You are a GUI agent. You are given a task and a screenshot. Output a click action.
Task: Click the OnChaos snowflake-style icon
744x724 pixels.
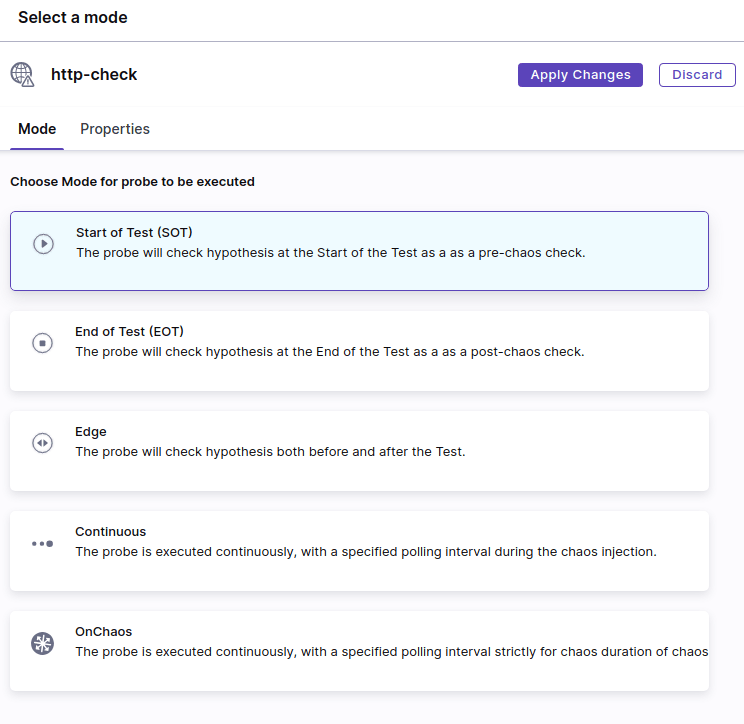point(42,644)
